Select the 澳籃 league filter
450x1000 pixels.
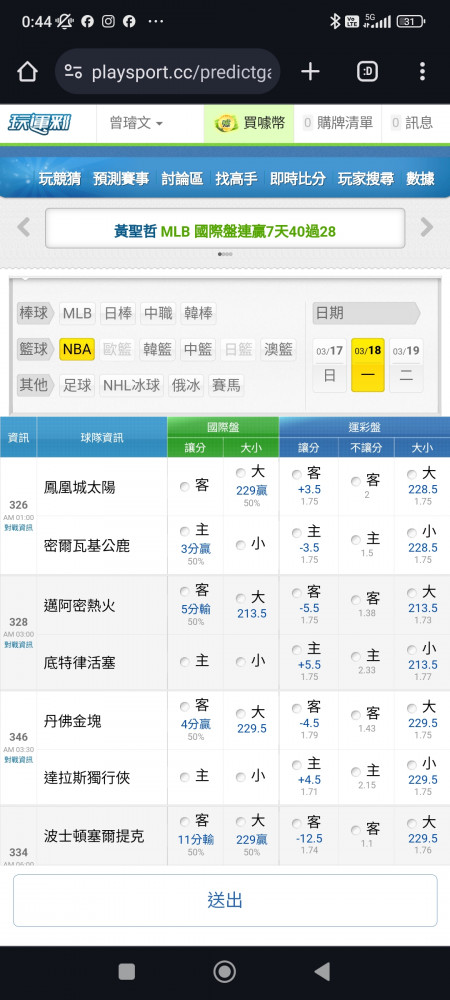(x=279, y=349)
